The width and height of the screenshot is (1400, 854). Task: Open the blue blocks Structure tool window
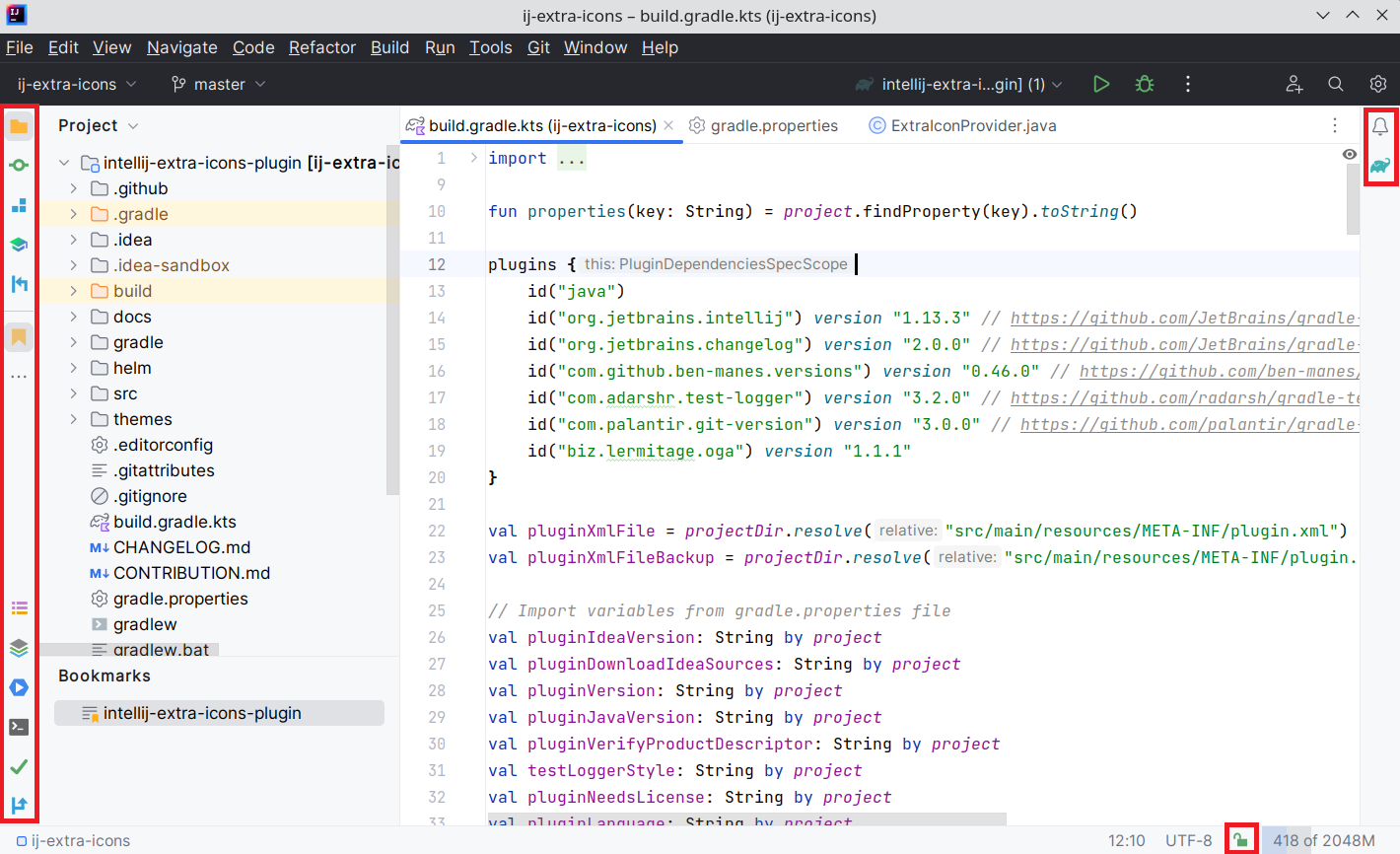[x=19, y=205]
